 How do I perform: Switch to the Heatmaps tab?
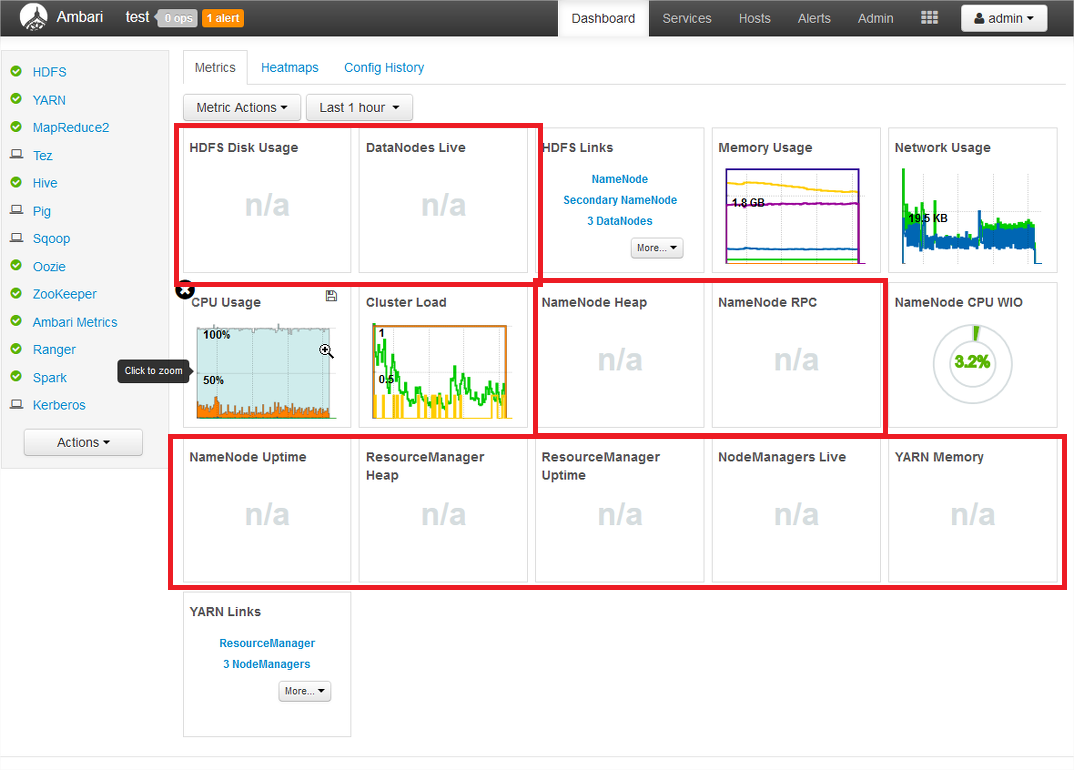289,67
